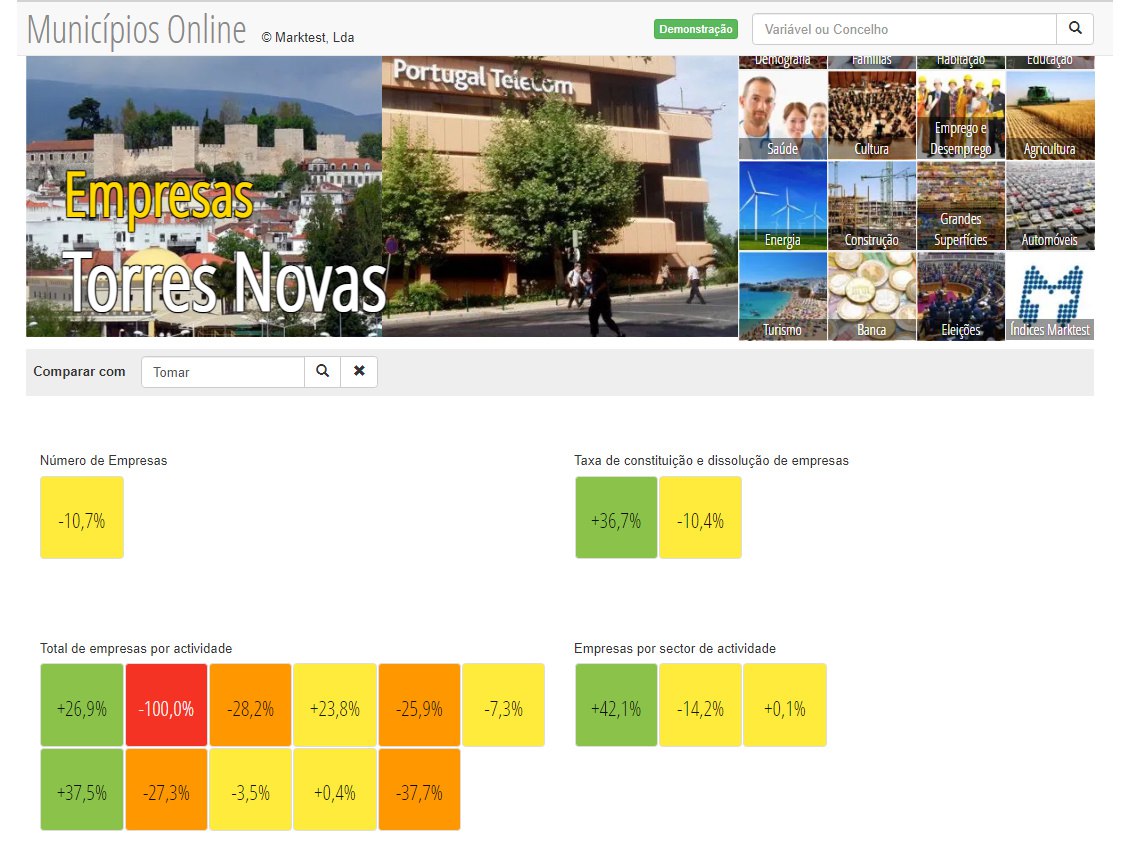Screen dimensions: 1131x841
Task: Open the Automóveis category tile
Action: click(x=1049, y=205)
